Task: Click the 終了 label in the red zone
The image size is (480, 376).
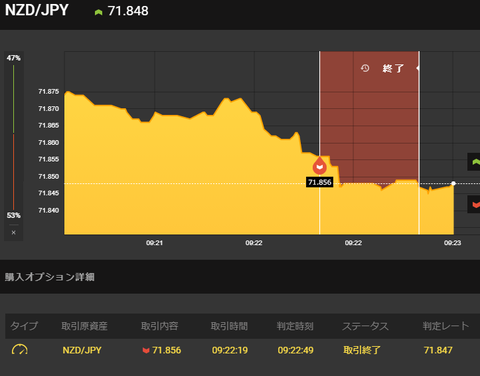Action: tap(393, 69)
